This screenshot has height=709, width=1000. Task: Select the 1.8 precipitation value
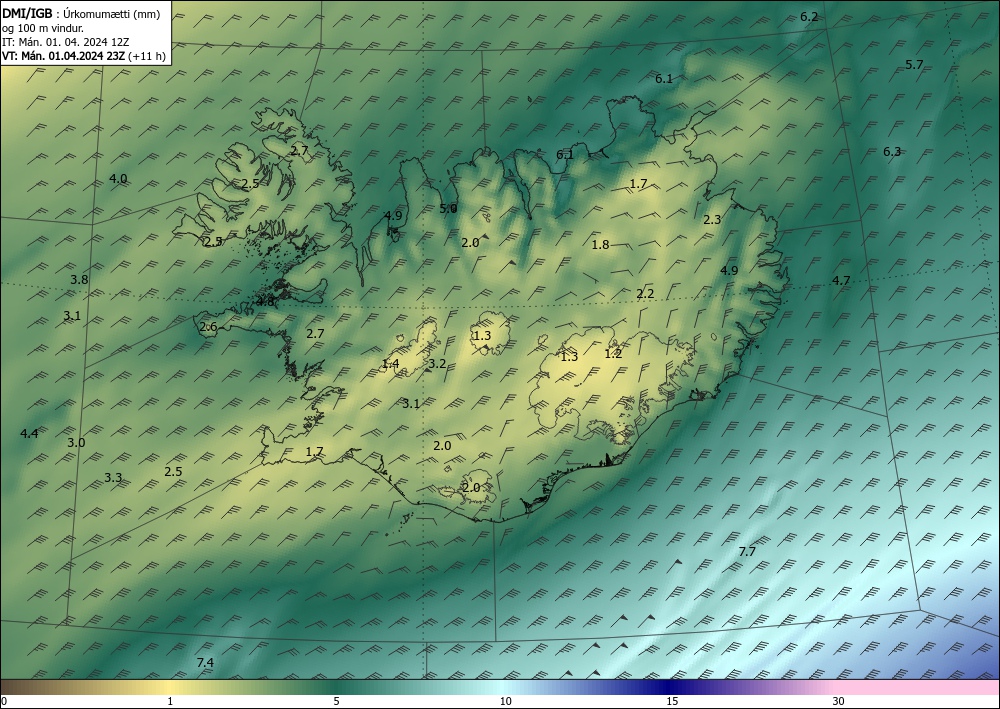point(600,244)
